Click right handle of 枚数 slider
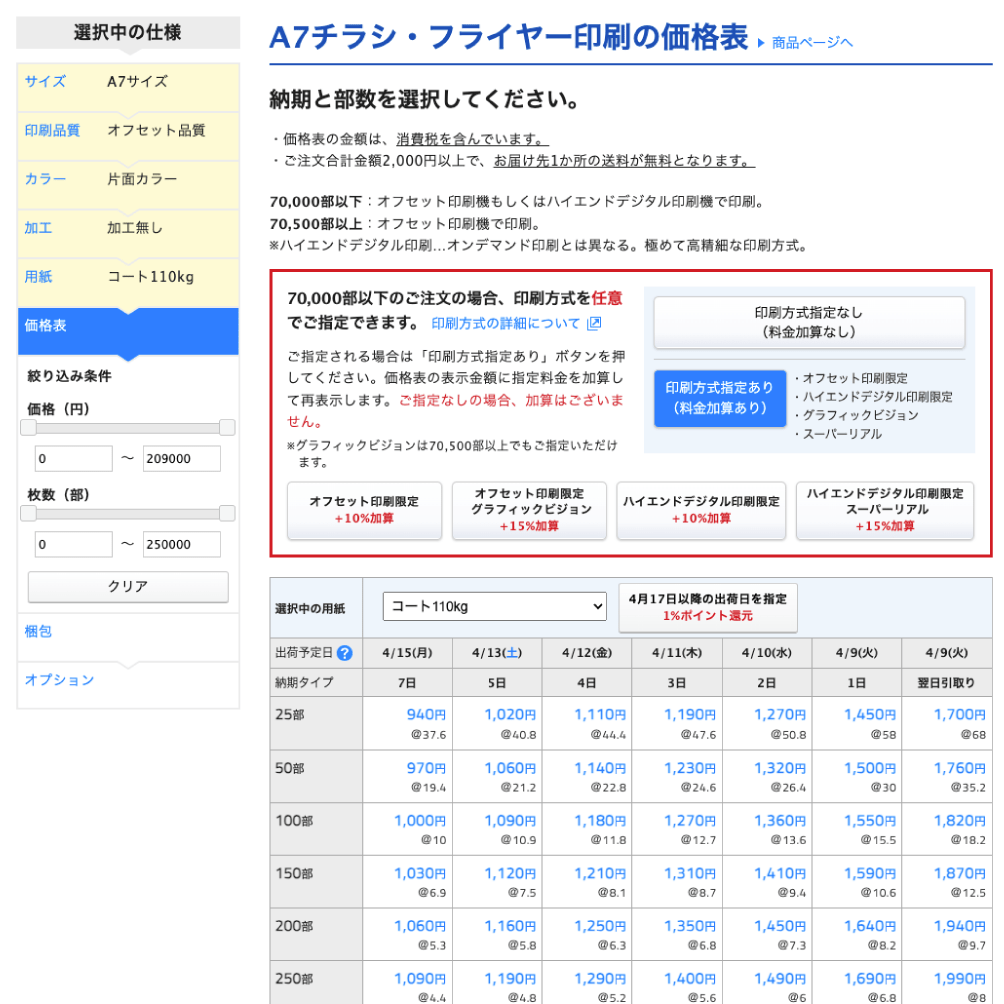This screenshot has width=1004, height=1004. (x=227, y=513)
